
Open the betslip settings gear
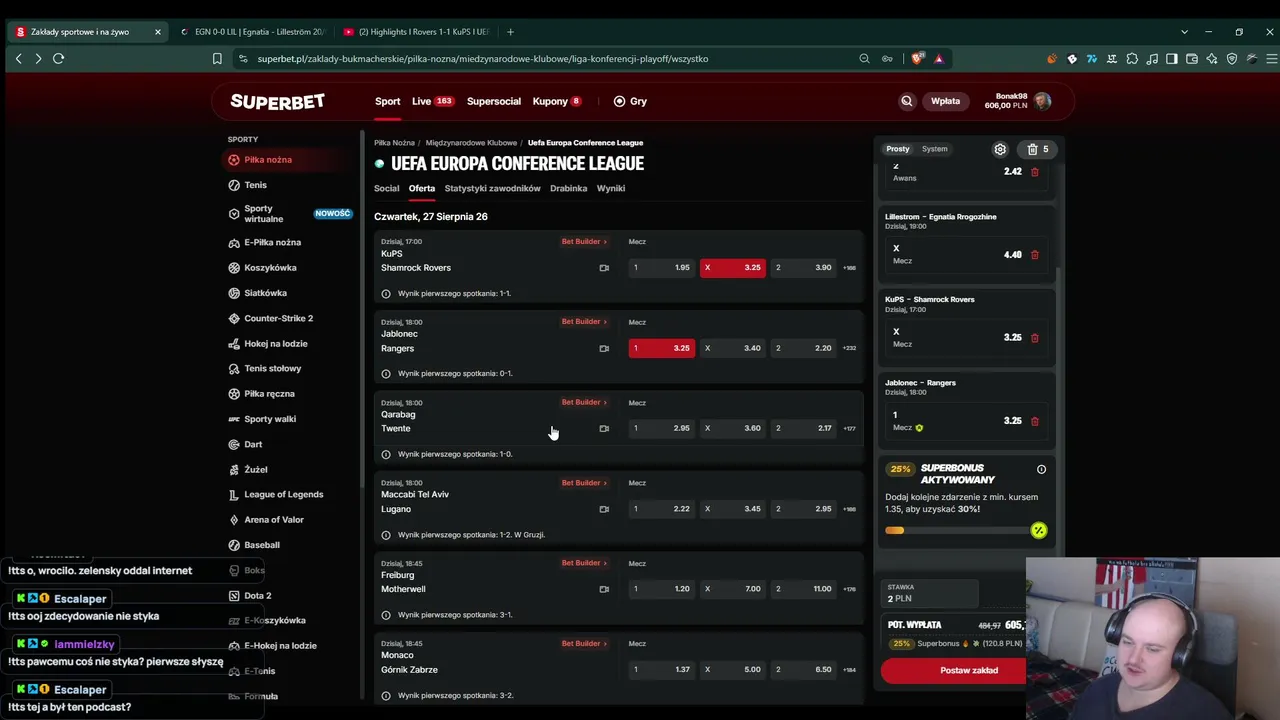[x=1000, y=149]
